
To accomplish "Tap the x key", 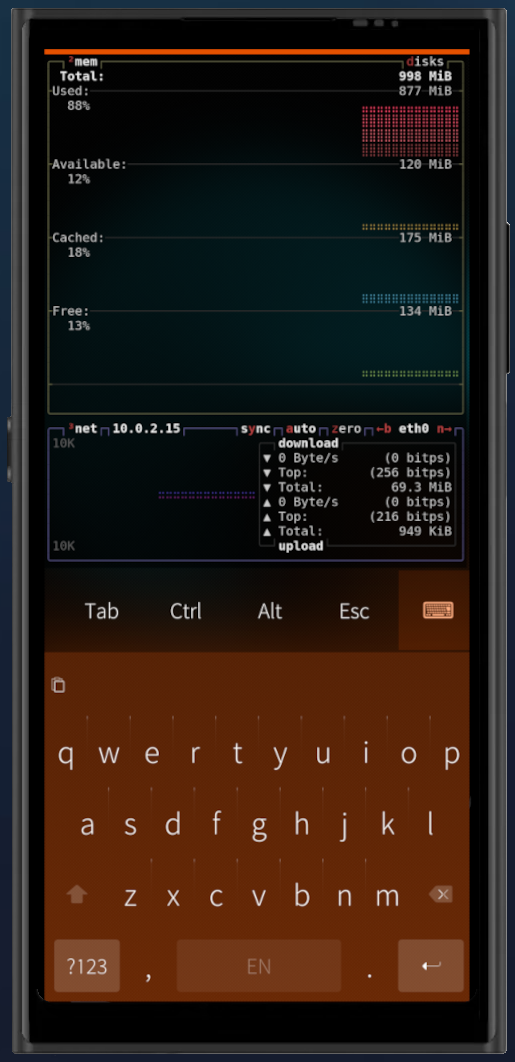I will [173, 896].
